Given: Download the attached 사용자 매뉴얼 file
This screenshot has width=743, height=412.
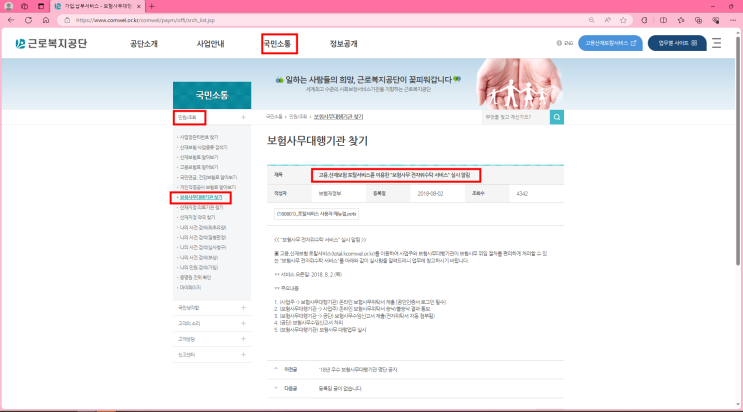Looking at the screenshot, I should click(x=316, y=214).
